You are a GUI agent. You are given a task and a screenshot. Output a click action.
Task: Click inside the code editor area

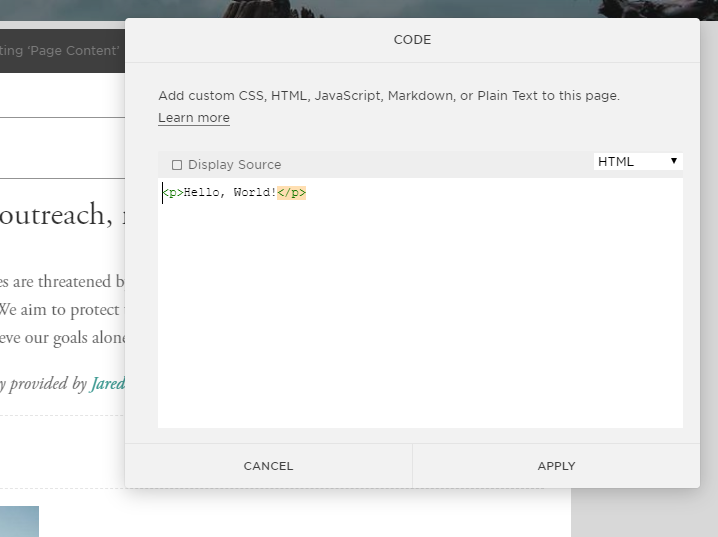420,303
